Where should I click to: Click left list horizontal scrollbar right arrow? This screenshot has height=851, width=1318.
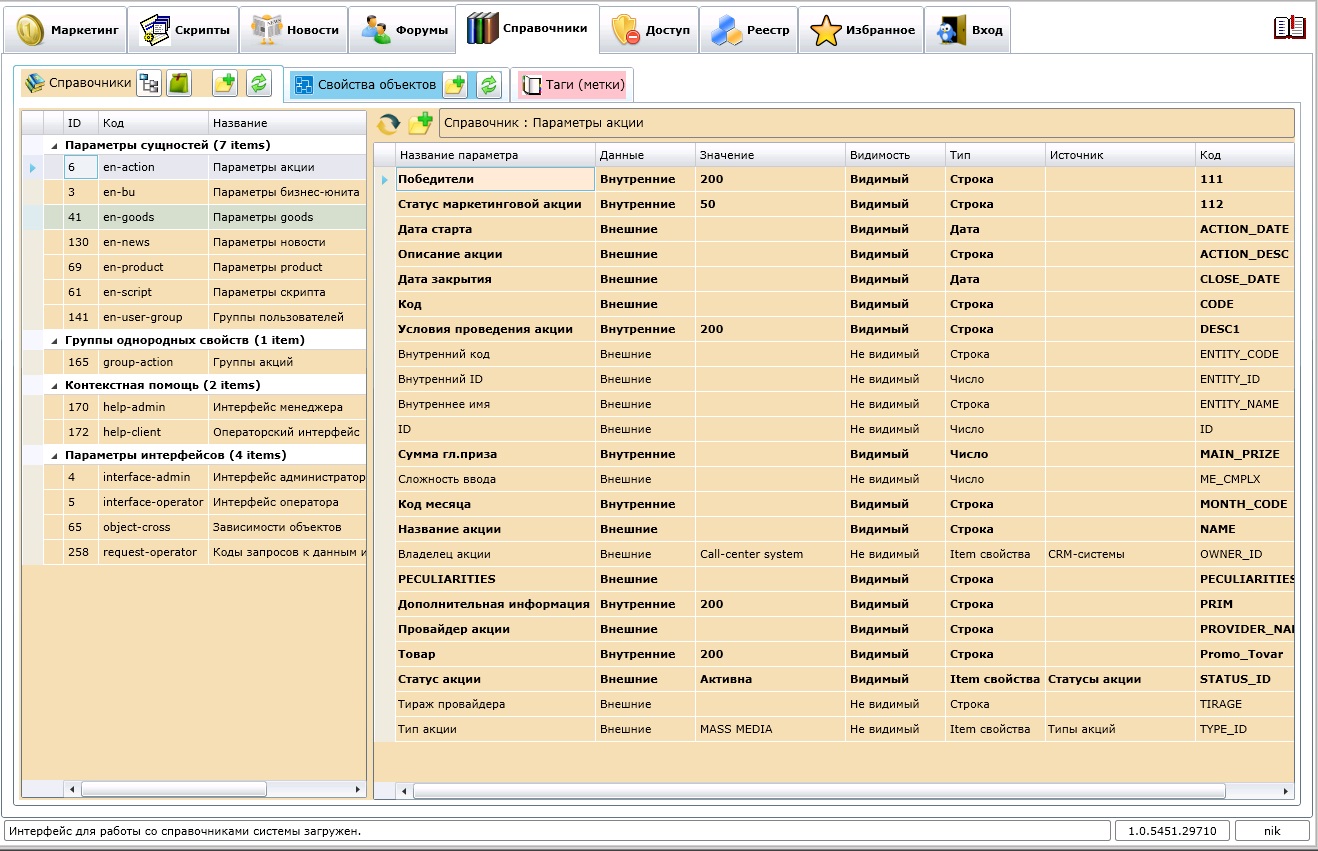click(x=359, y=790)
